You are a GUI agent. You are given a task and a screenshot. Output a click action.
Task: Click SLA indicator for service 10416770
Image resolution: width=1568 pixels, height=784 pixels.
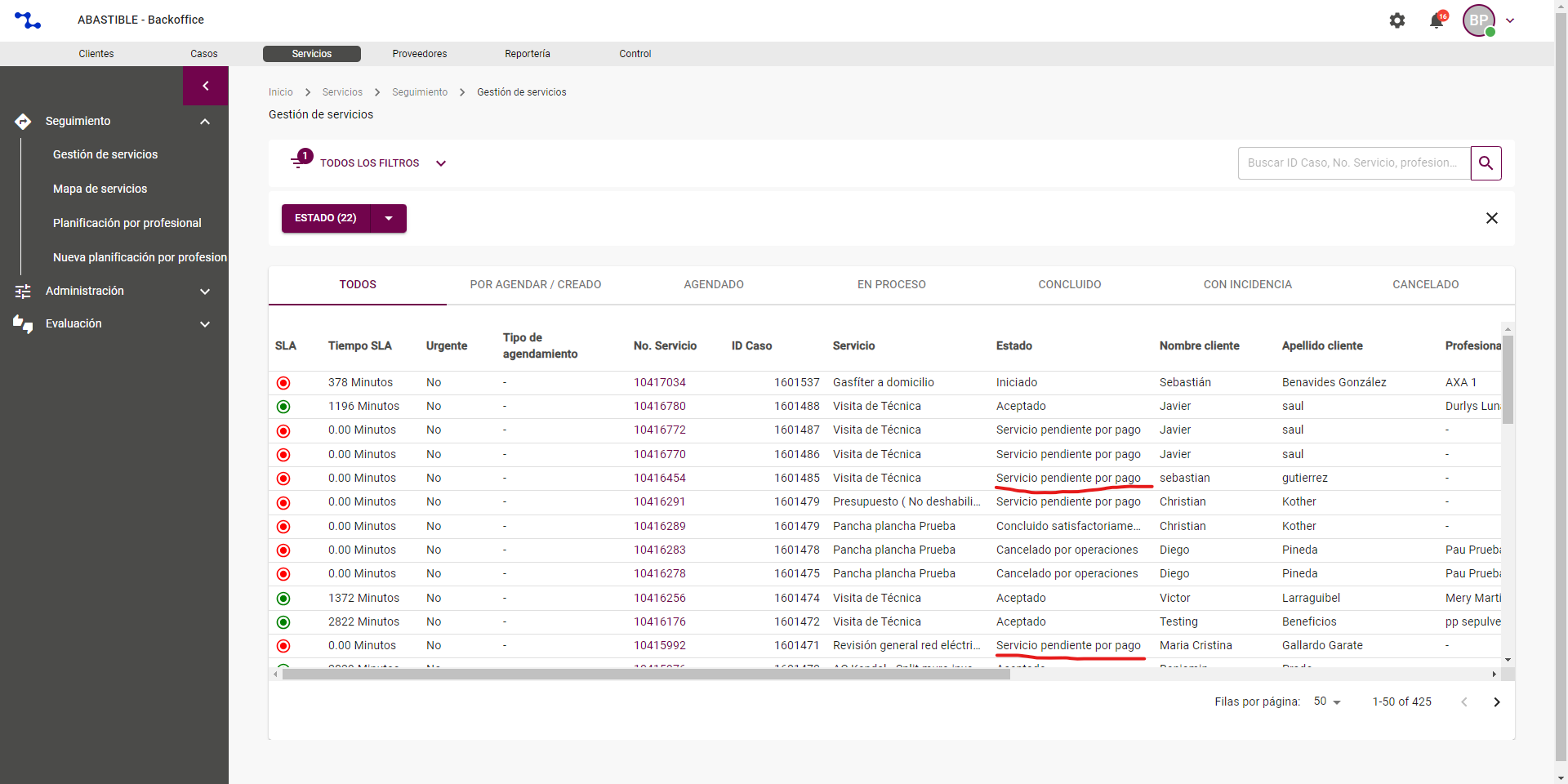283,455
